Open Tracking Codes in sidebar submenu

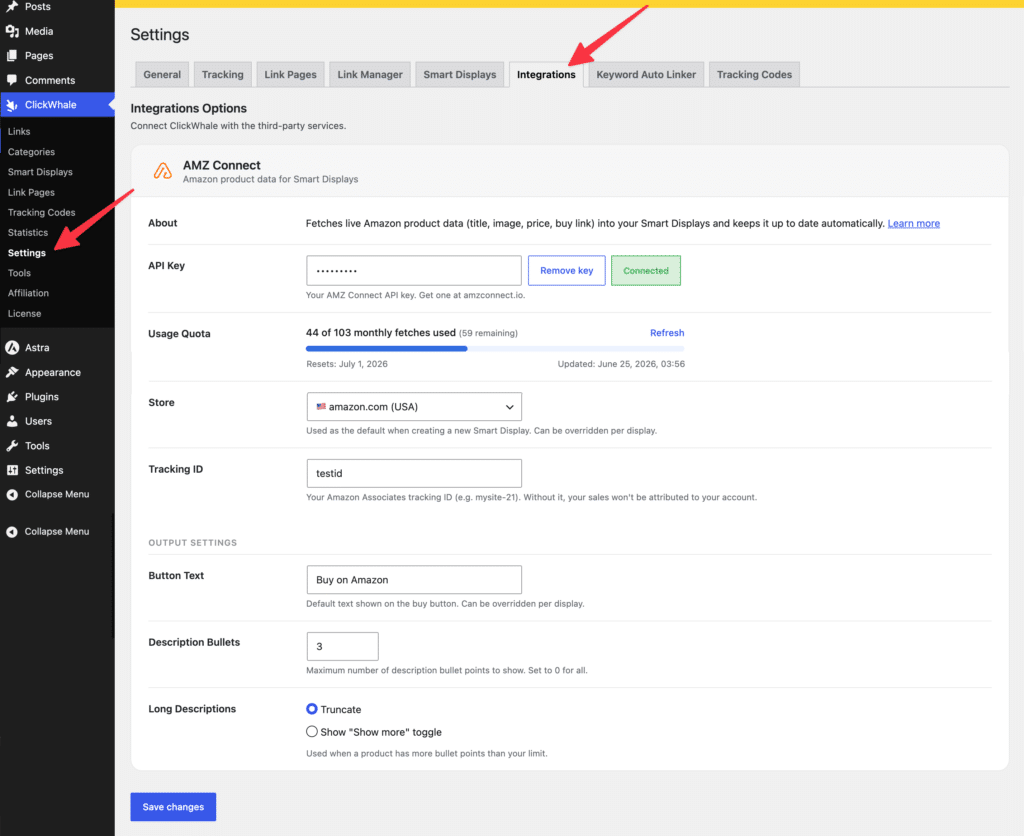(x=42, y=212)
